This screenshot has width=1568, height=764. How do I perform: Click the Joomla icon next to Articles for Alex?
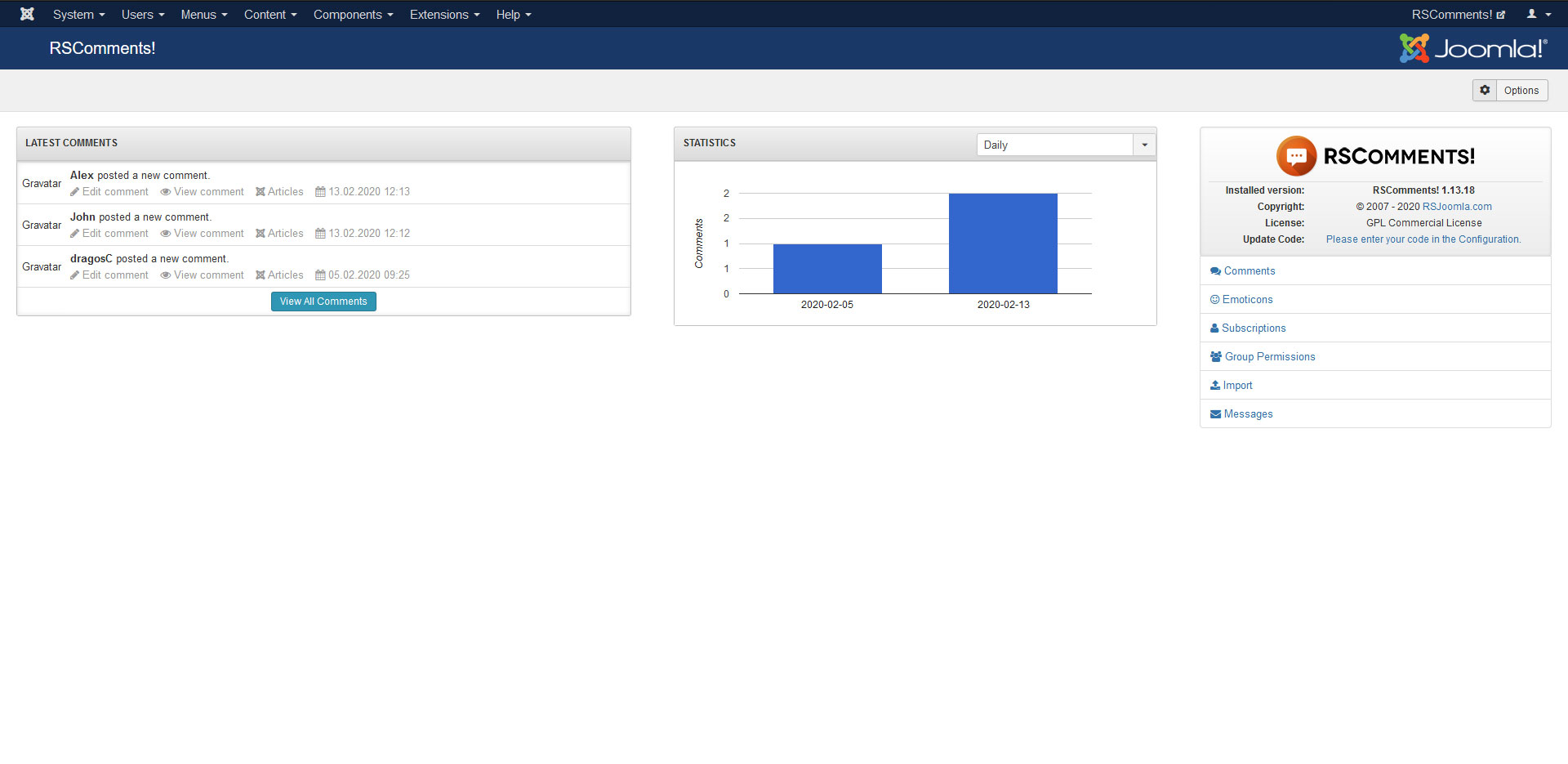pyautogui.click(x=261, y=192)
